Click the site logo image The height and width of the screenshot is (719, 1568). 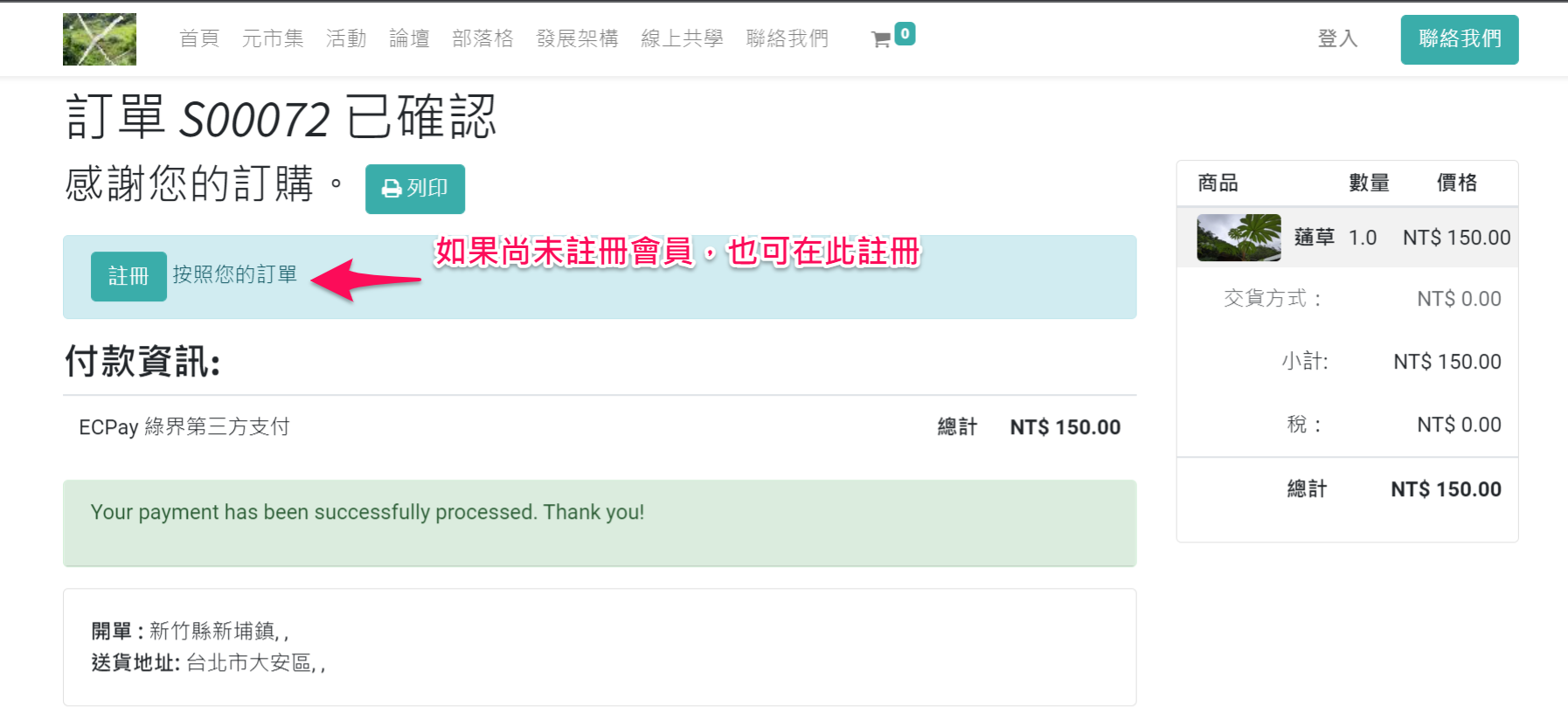pyautogui.click(x=100, y=39)
